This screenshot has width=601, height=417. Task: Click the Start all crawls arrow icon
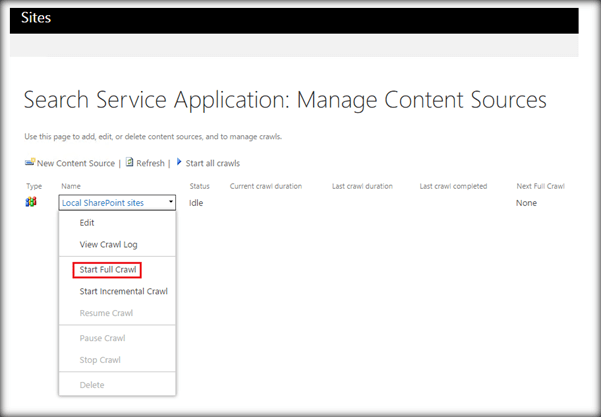(179, 162)
